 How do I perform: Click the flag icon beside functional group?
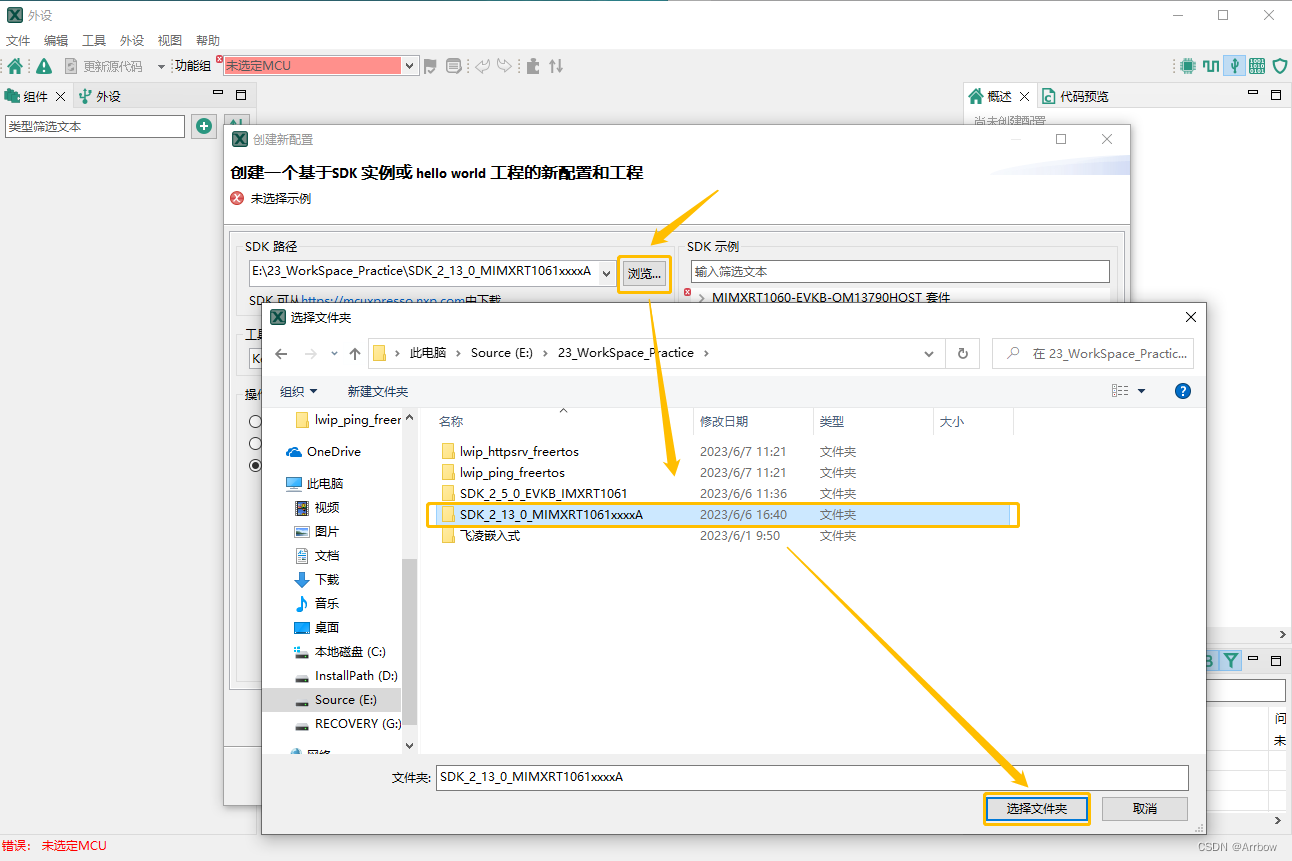tap(430, 66)
